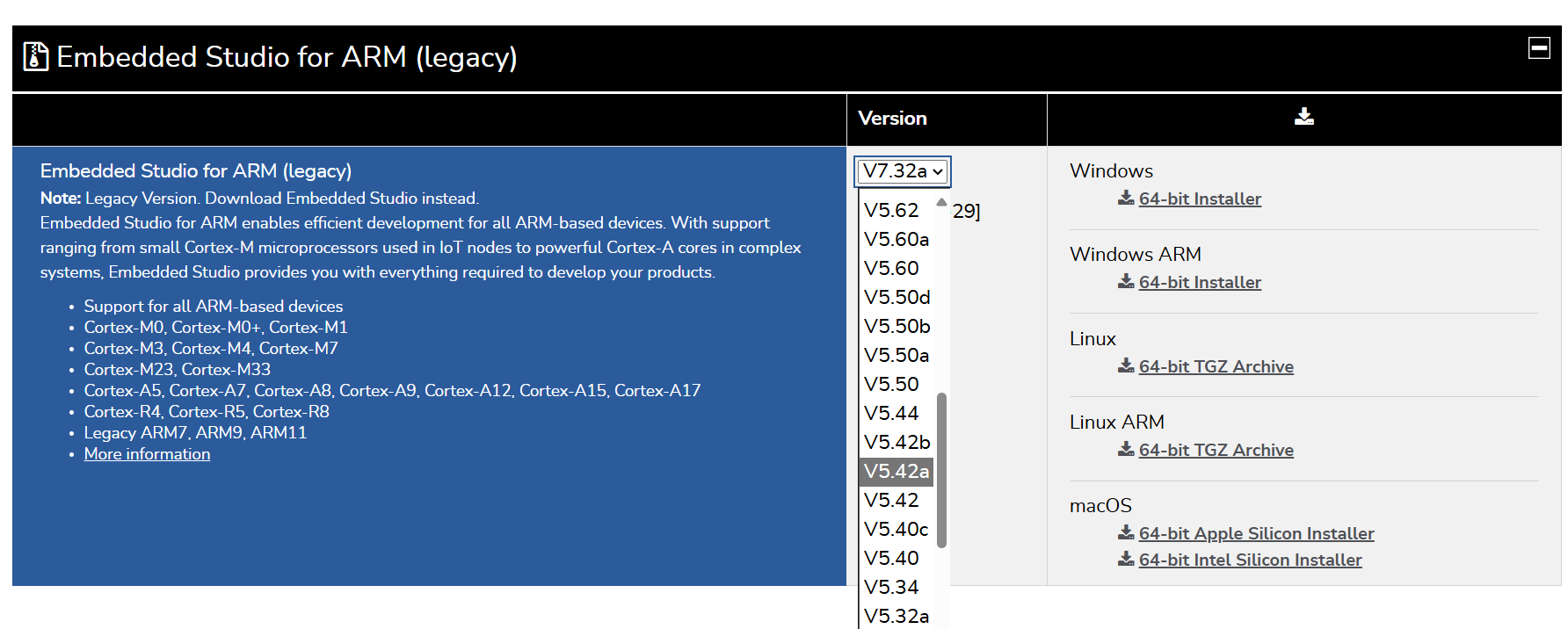Viewport: 1568px width, 629px height.
Task: Click the download icon beside Windows ARM installer
Action: point(1124,282)
